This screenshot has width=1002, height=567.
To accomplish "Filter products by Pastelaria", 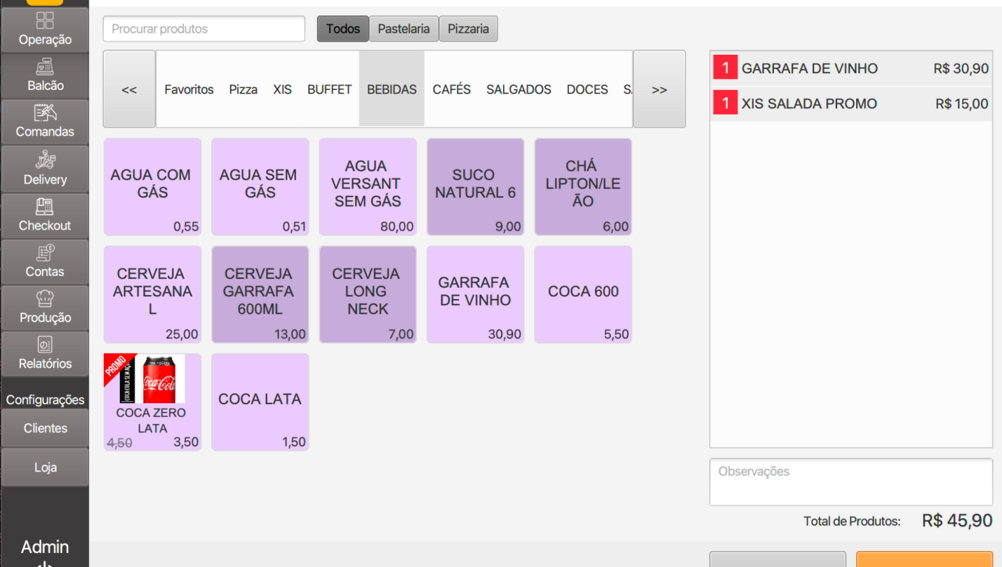I will [x=403, y=29].
